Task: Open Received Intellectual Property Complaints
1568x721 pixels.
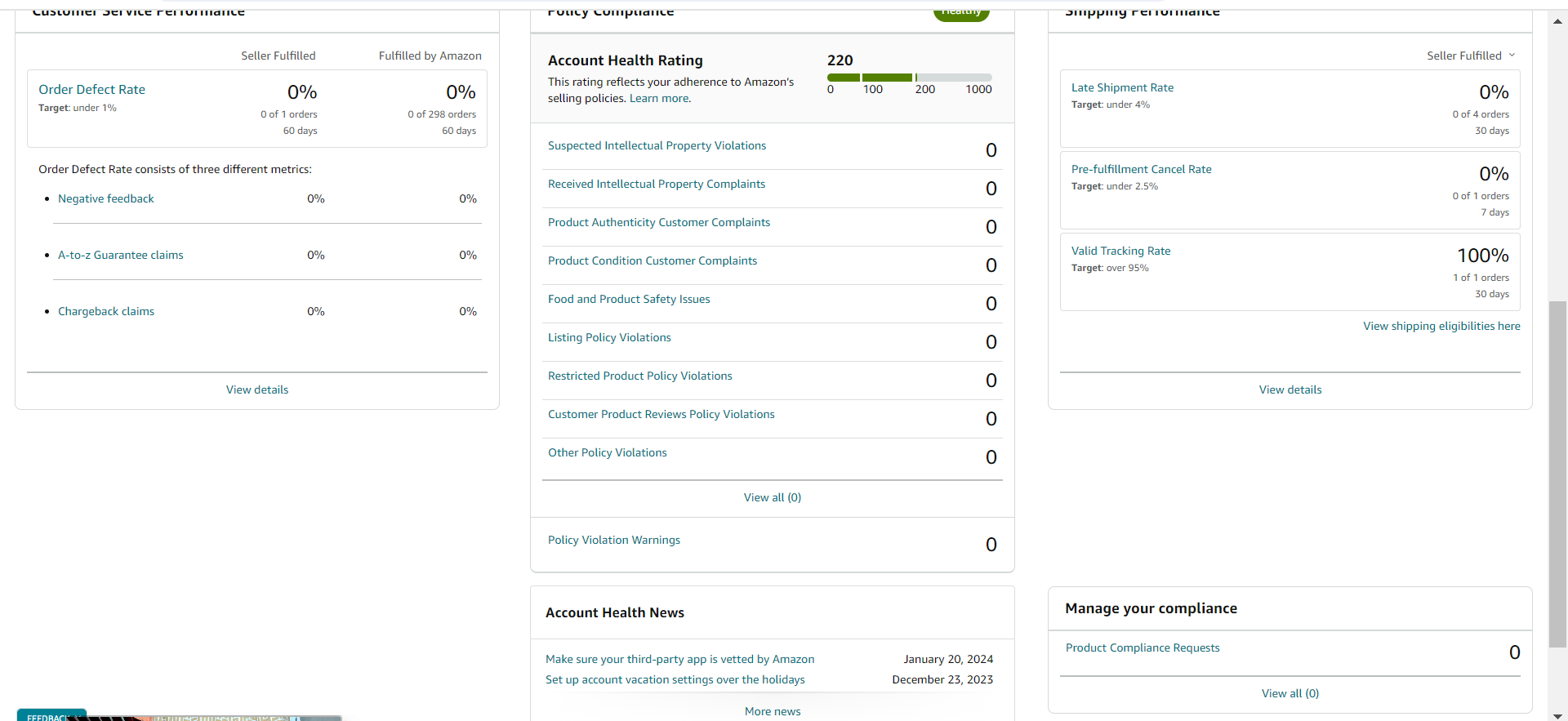Action: [657, 184]
